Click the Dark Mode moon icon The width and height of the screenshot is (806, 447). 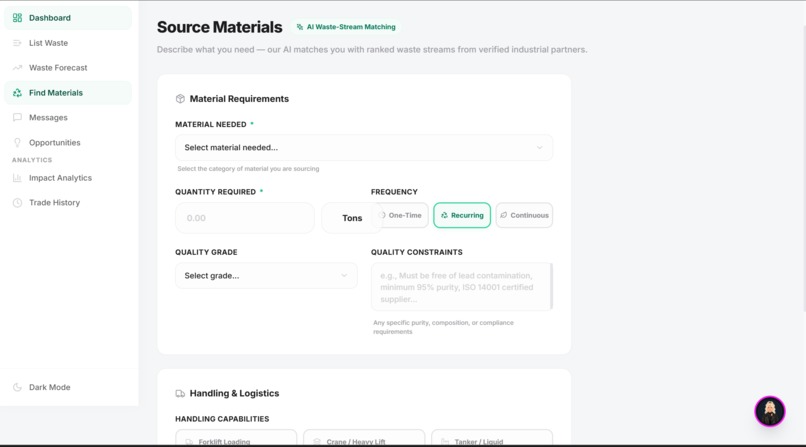click(x=17, y=387)
